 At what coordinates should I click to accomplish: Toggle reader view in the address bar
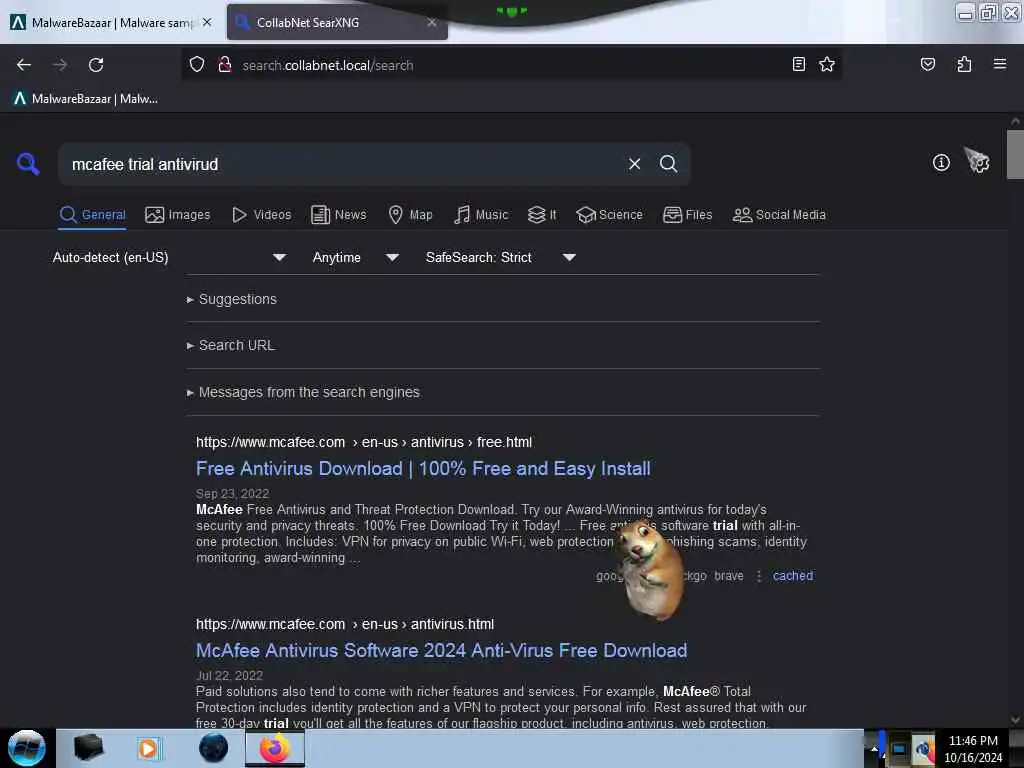point(798,64)
